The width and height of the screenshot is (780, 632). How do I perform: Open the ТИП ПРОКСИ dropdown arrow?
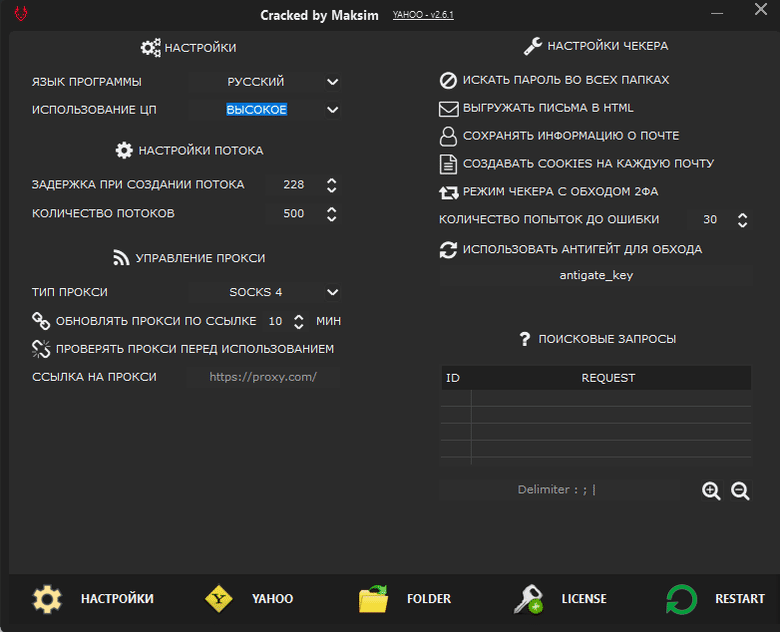(x=332, y=292)
